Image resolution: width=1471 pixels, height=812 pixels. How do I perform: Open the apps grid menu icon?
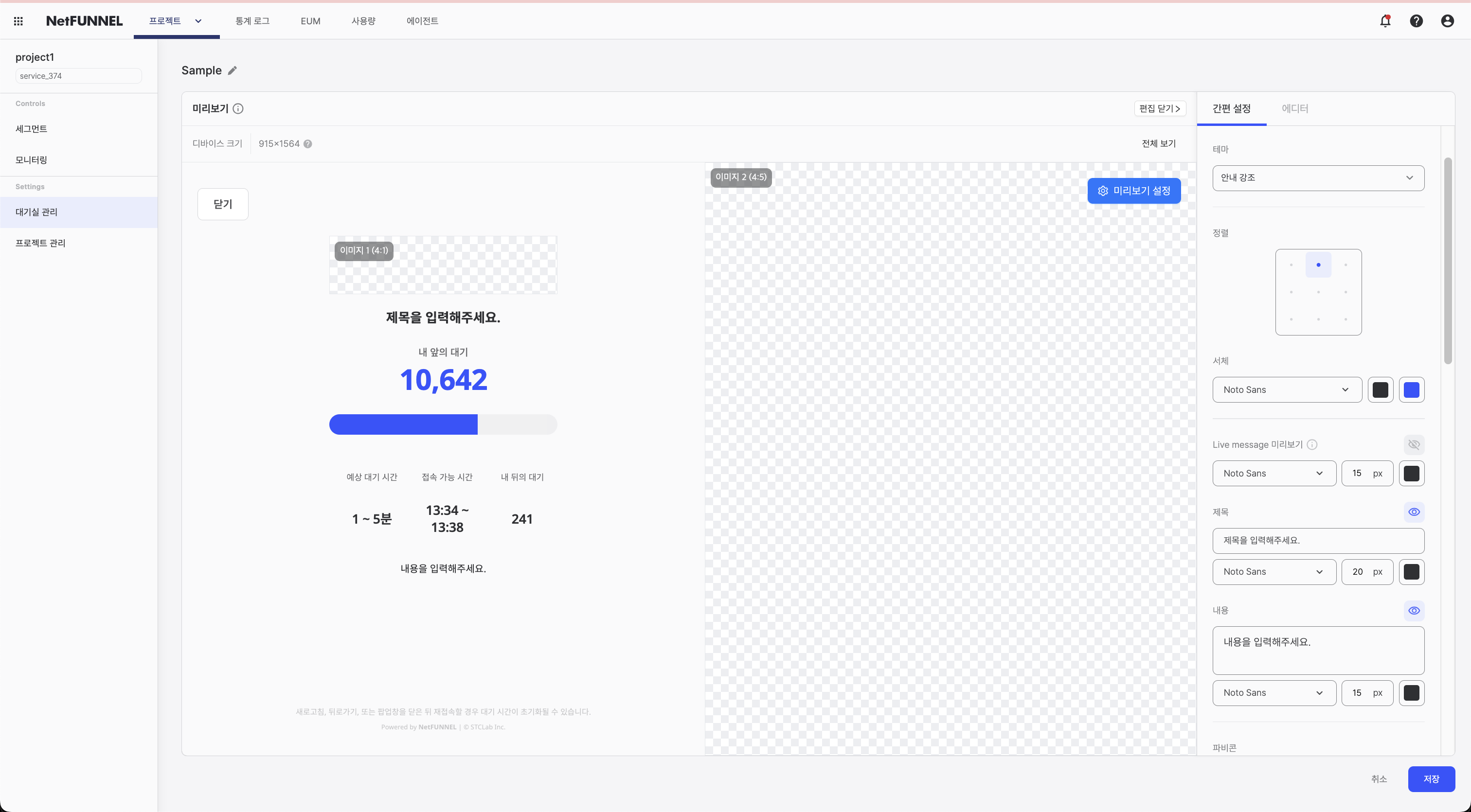tap(18, 21)
